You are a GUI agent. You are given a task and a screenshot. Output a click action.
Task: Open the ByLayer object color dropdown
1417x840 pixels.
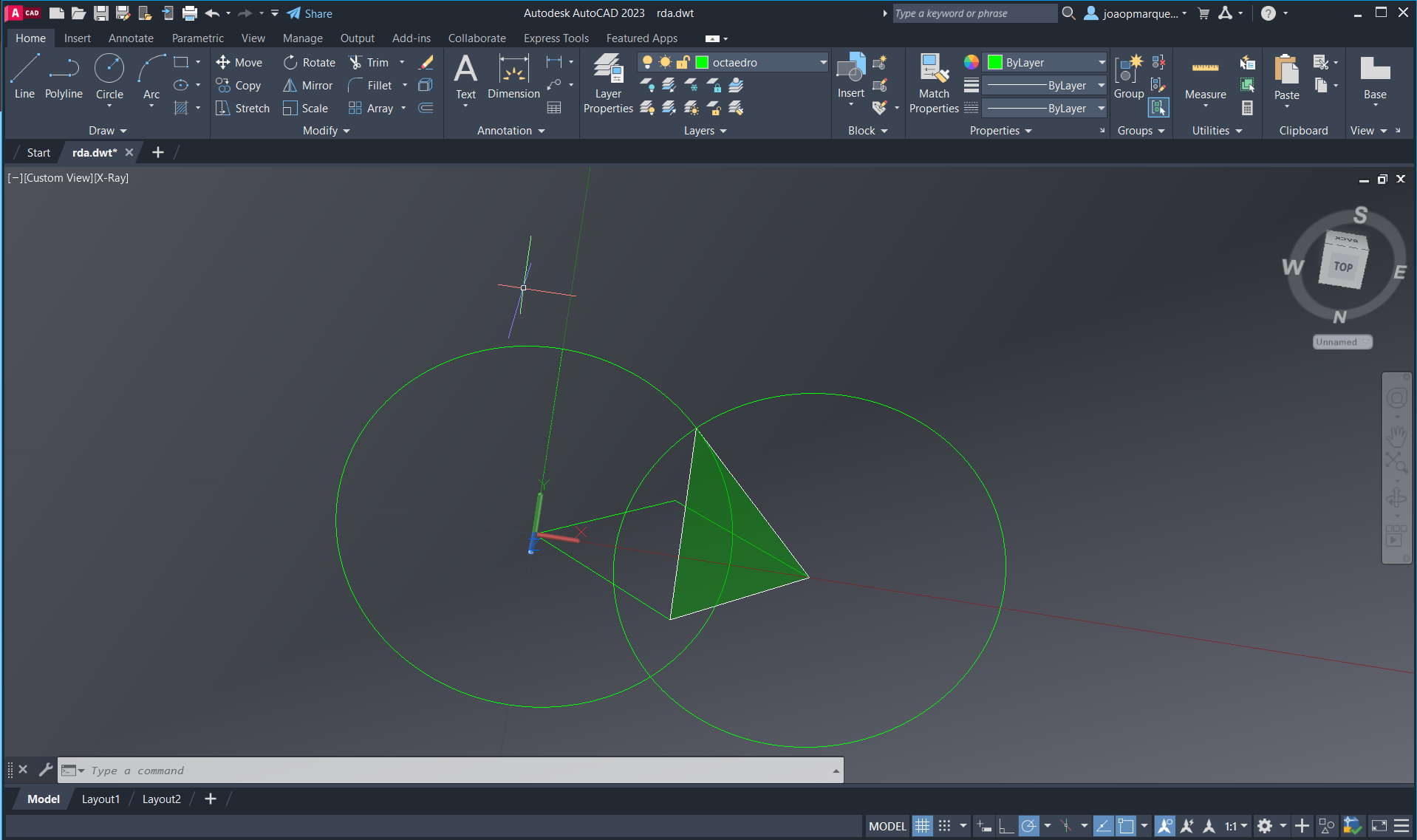[1101, 63]
